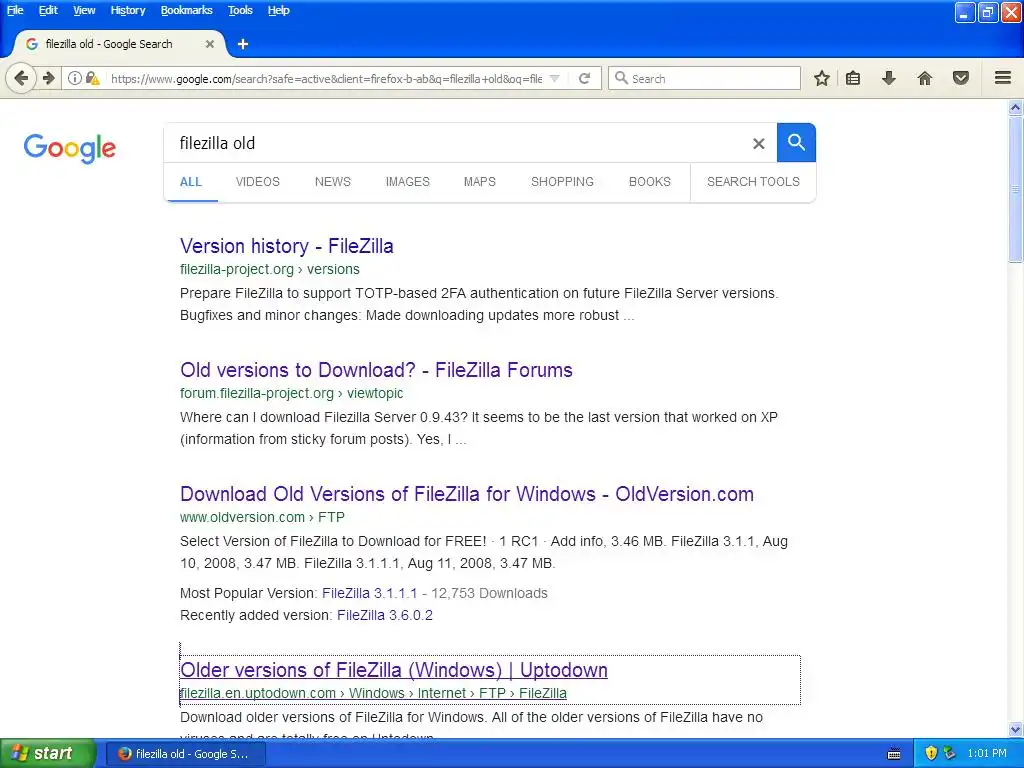Follow the 'FileZilla 3.6.0.2' recently added link

click(x=385, y=615)
